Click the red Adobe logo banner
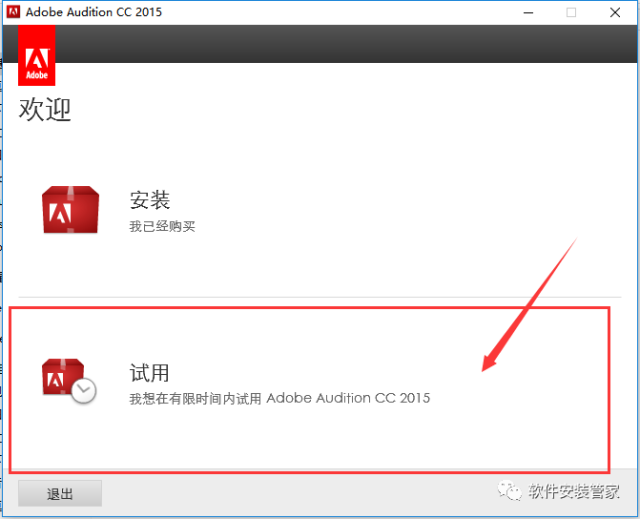This screenshot has height=519, width=640. 37,56
